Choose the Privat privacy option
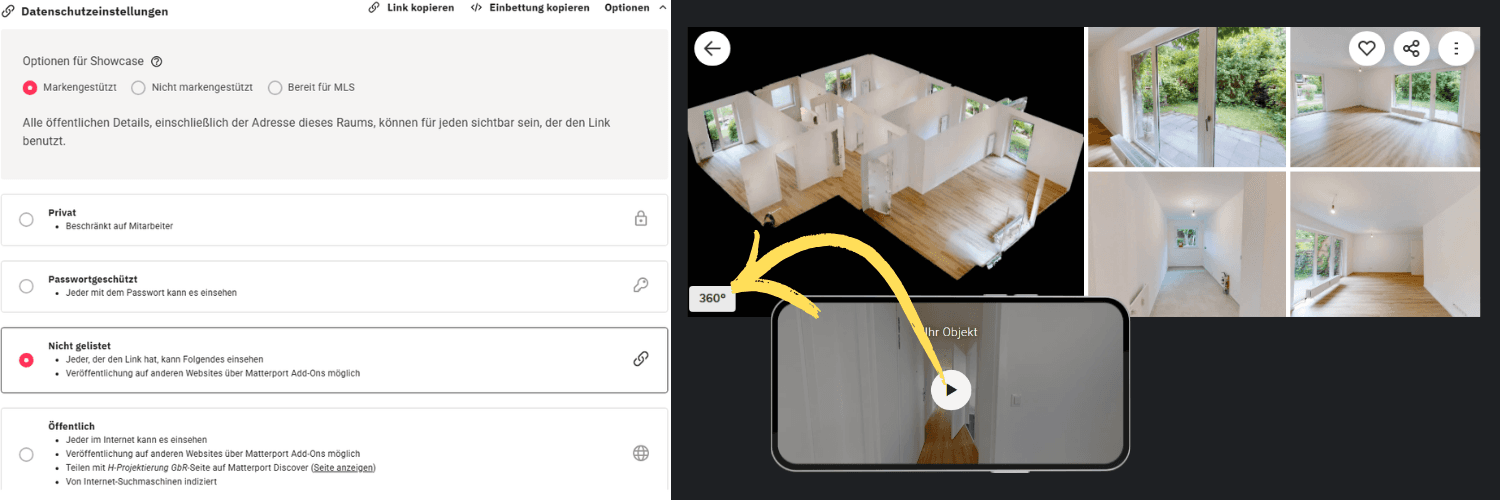1500x500 pixels. 26,219
